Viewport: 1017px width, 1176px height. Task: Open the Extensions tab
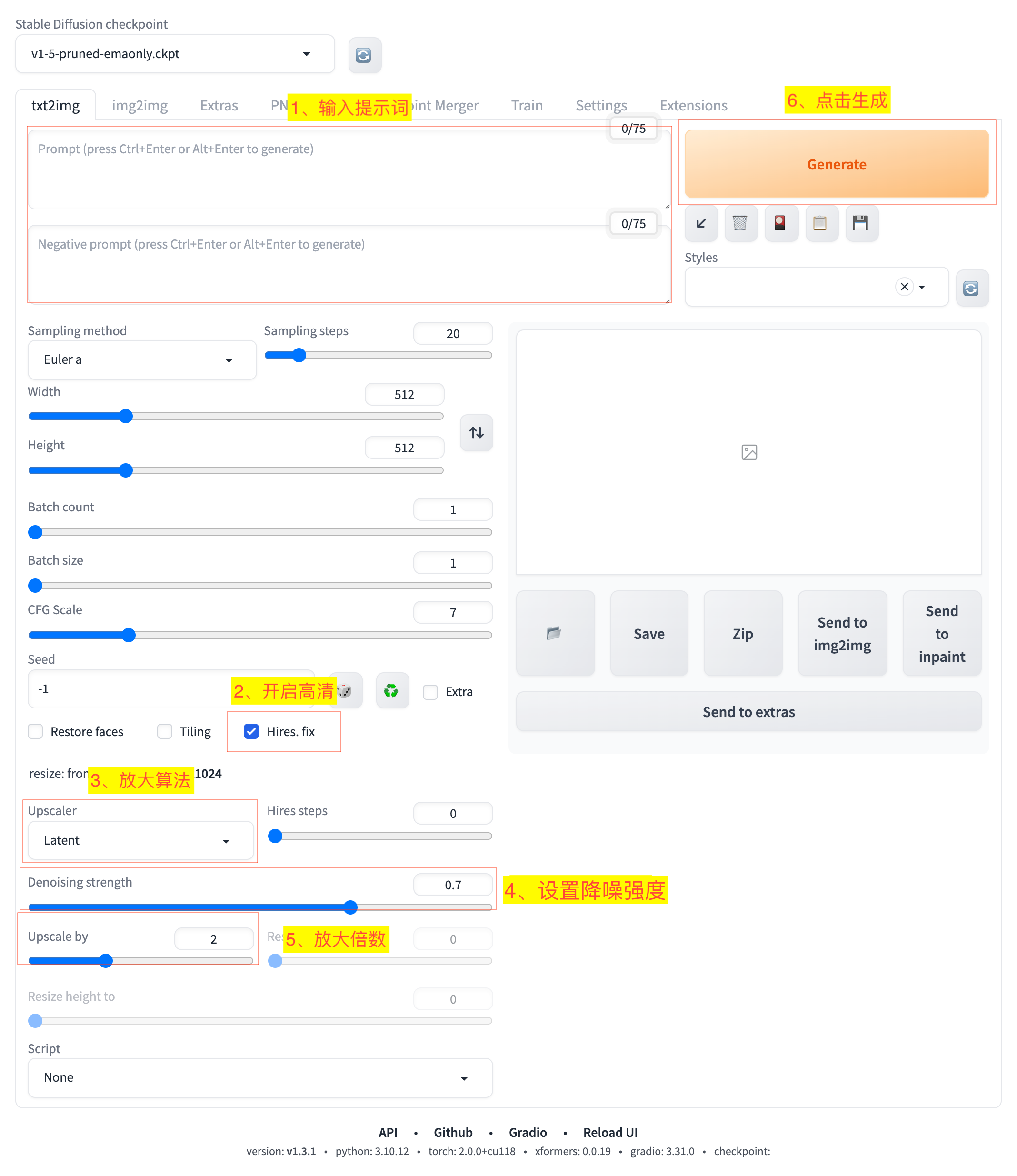pos(693,106)
